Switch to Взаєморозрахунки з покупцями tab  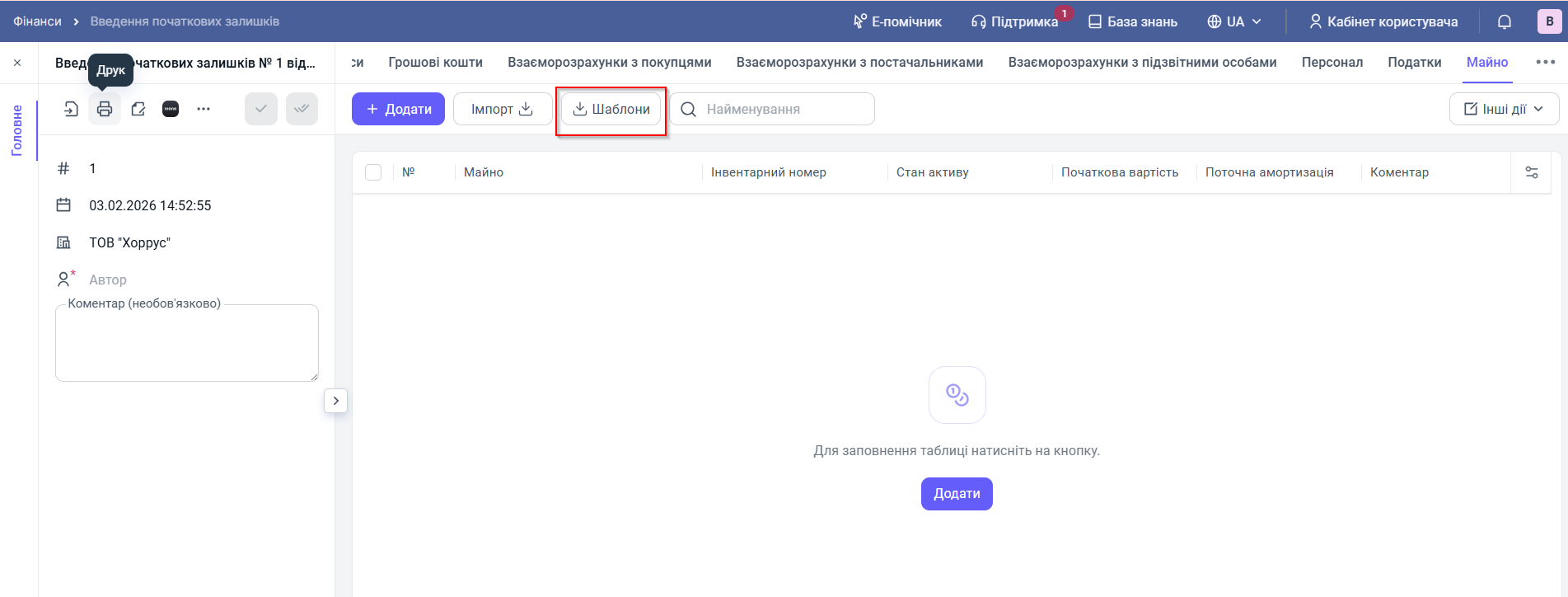610,63
